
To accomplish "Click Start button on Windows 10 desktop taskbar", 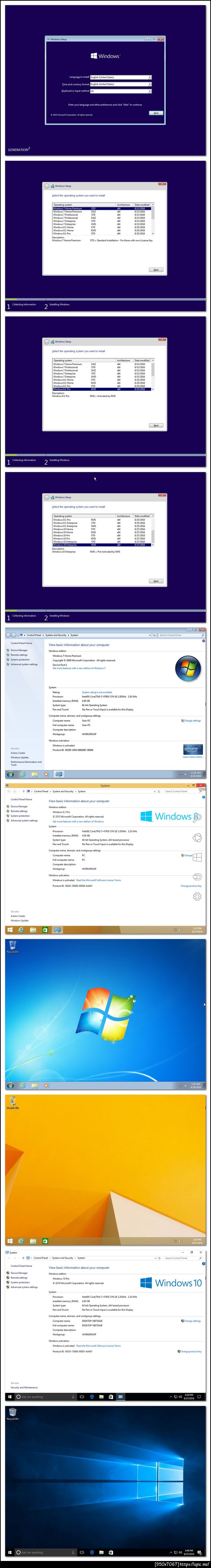I will (x=10, y=1553).
